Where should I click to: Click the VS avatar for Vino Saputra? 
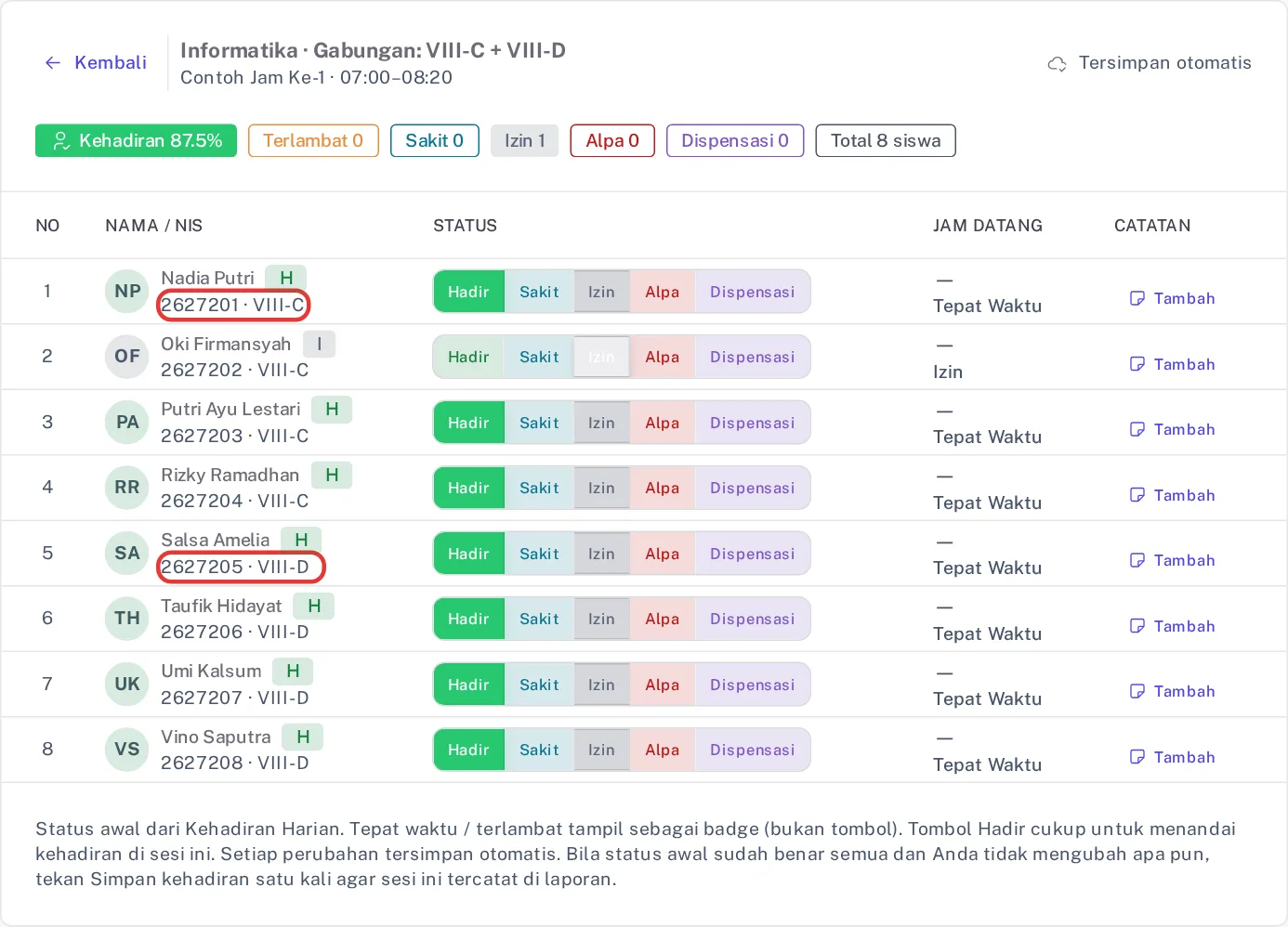(127, 750)
